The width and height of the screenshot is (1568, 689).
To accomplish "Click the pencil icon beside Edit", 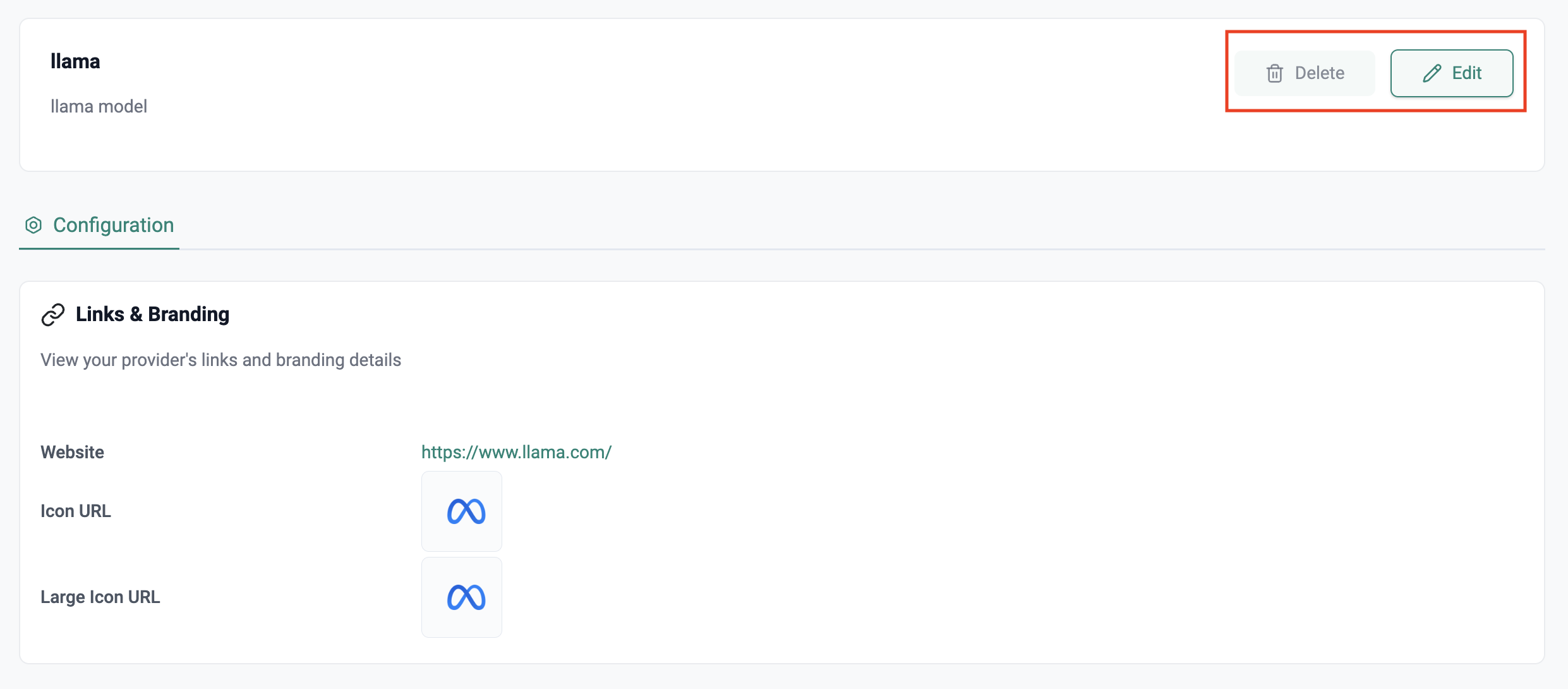I will (x=1432, y=73).
